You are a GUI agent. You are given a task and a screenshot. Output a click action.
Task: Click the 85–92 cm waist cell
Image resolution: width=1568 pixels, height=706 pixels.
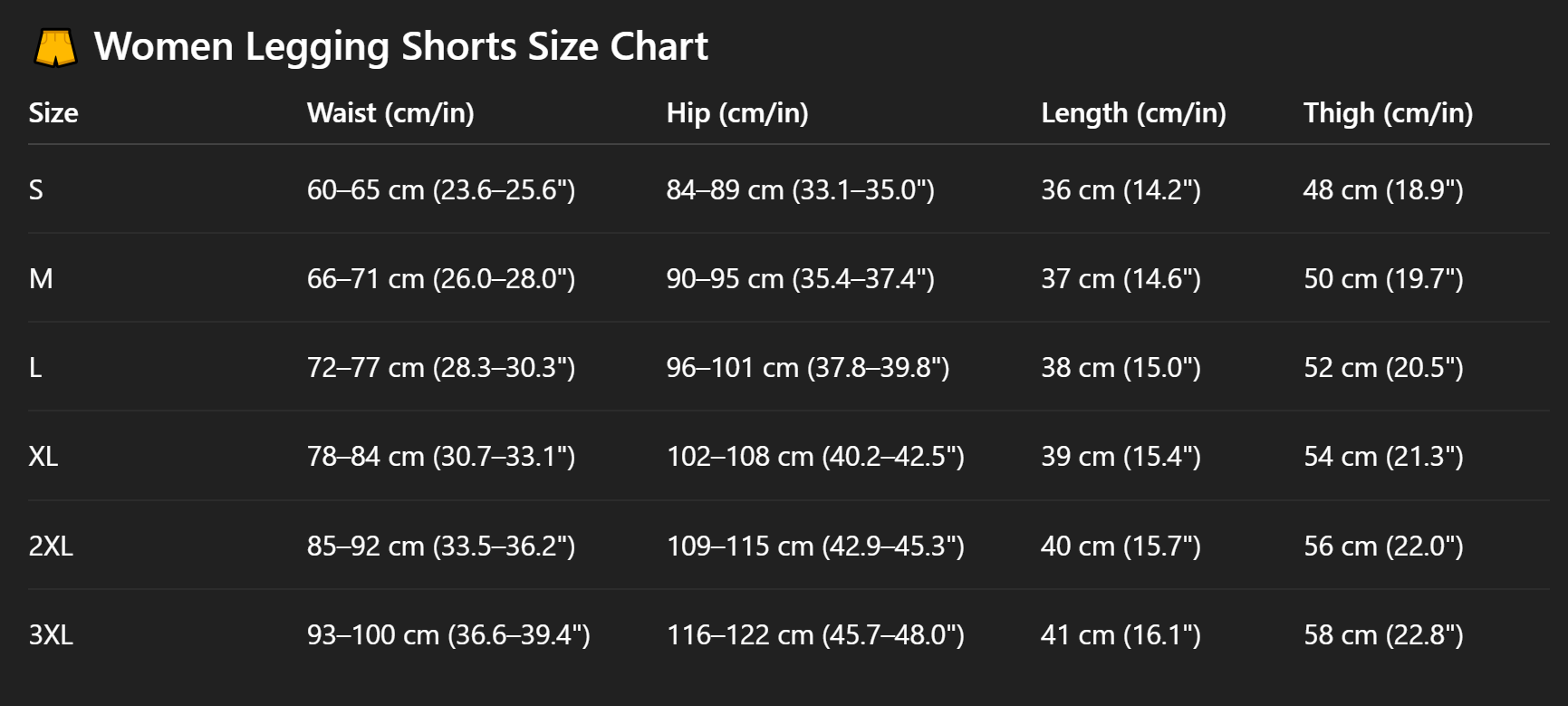(x=441, y=546)
